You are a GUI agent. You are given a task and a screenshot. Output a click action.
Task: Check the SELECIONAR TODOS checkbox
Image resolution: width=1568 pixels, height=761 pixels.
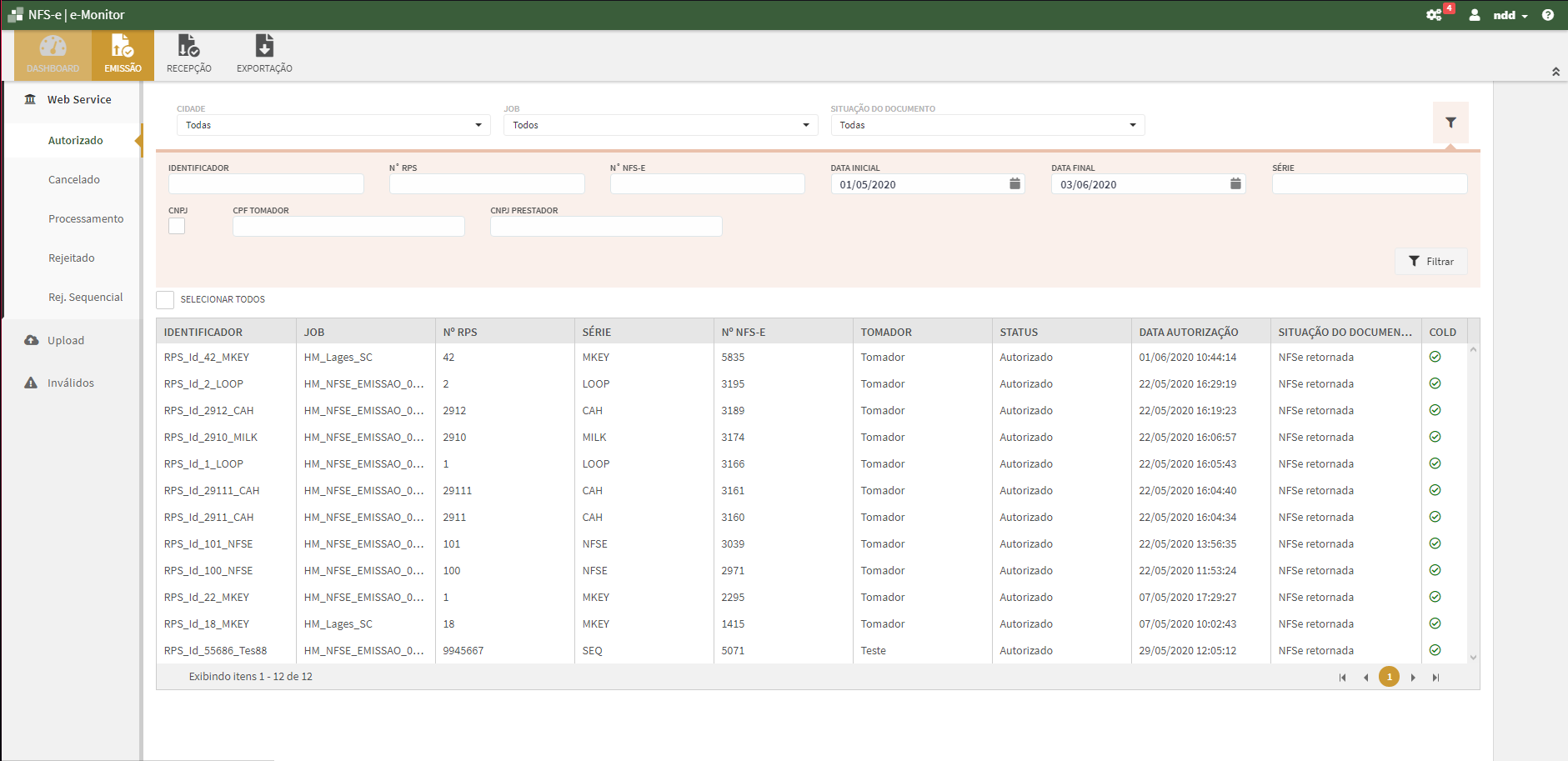pos(165,299)
